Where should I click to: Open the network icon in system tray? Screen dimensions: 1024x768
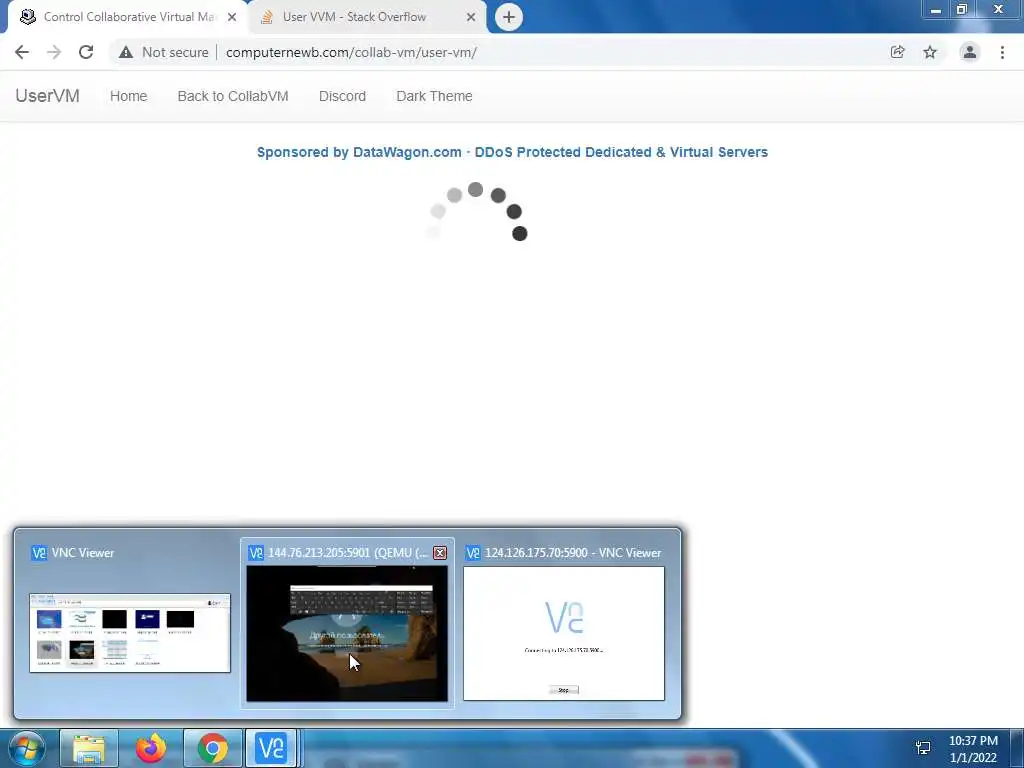tap(923, 748)
